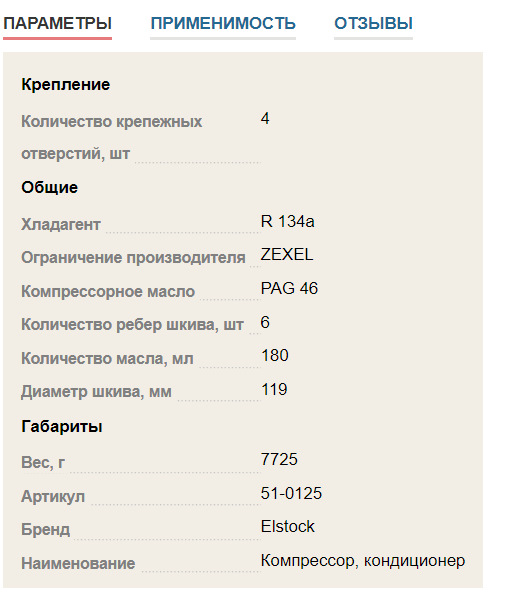The height and width of the screenshot is (611, 511).
Task: Open the ОТЗЫВЫ reviews tab
Action: [x=373, y=23]
